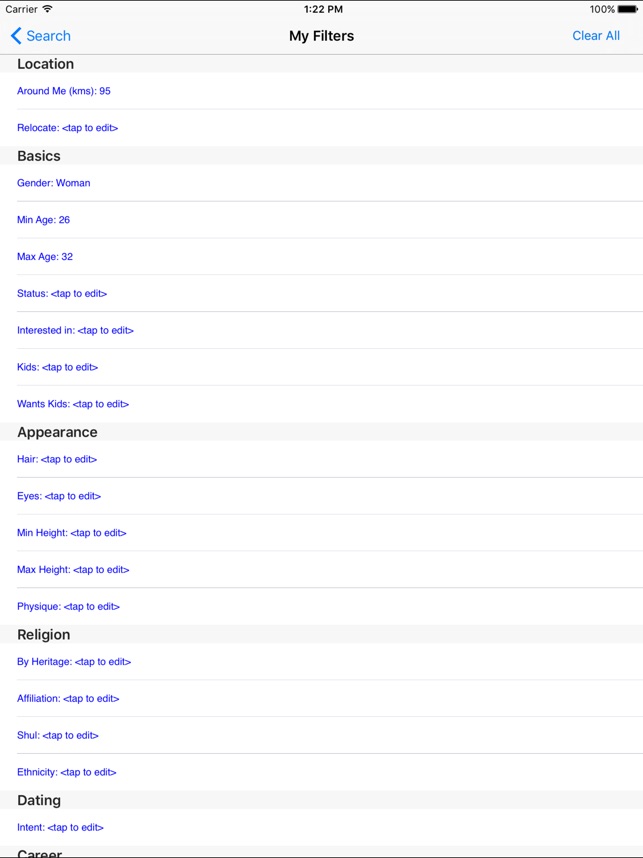Open the Relocate filter row
This screenshot has height=858, width=643.
click(x=74, y=128)
